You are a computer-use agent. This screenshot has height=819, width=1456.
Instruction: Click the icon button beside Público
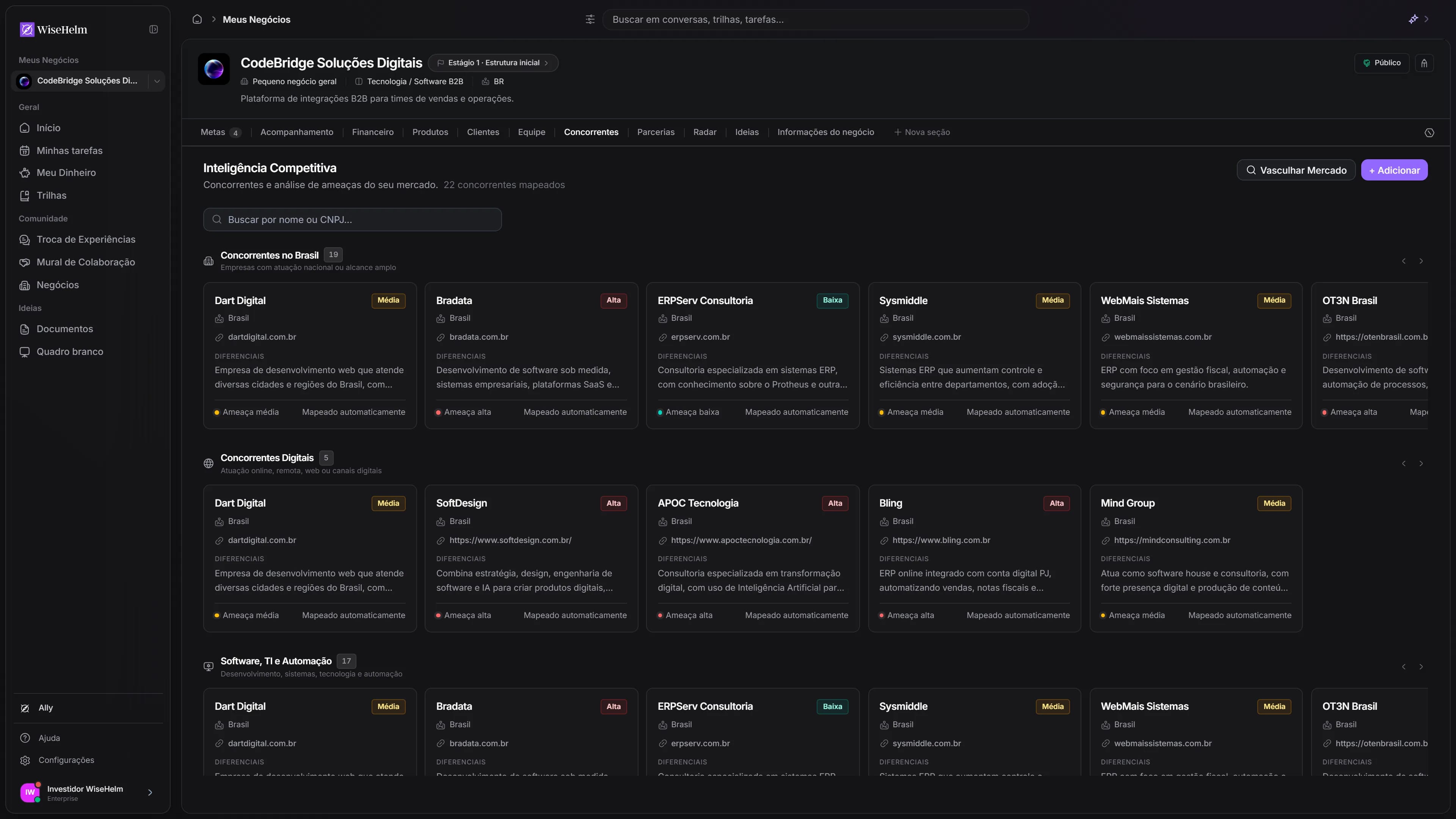pyautogui.click(x=1425, y=63)
